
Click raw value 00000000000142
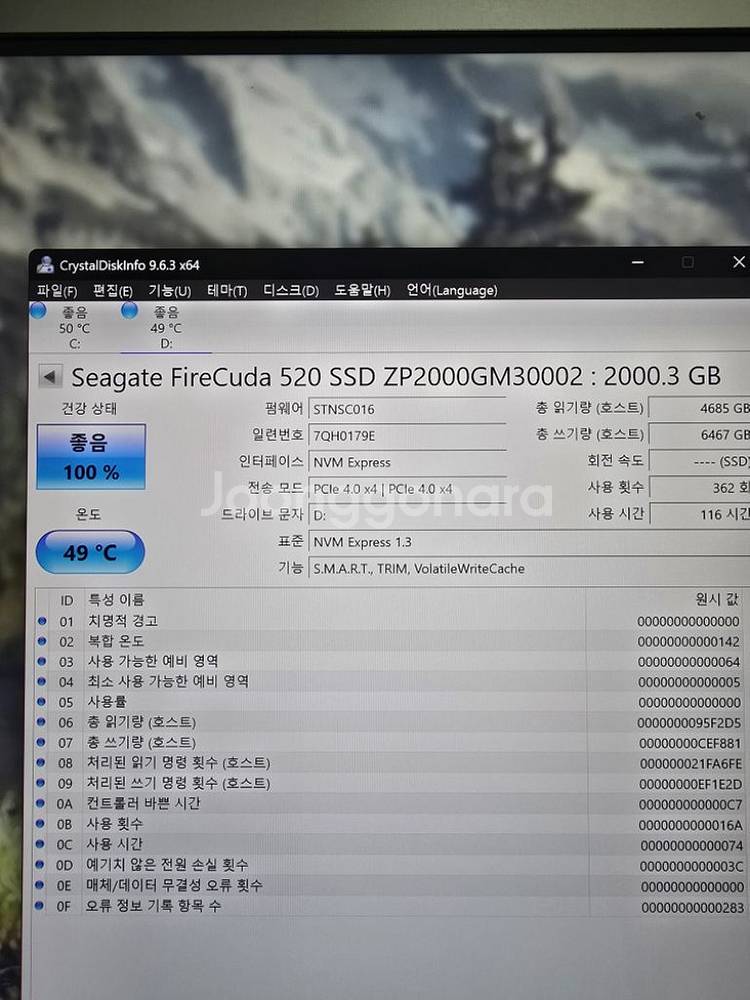pyautogui.click(x=689, y=642)
